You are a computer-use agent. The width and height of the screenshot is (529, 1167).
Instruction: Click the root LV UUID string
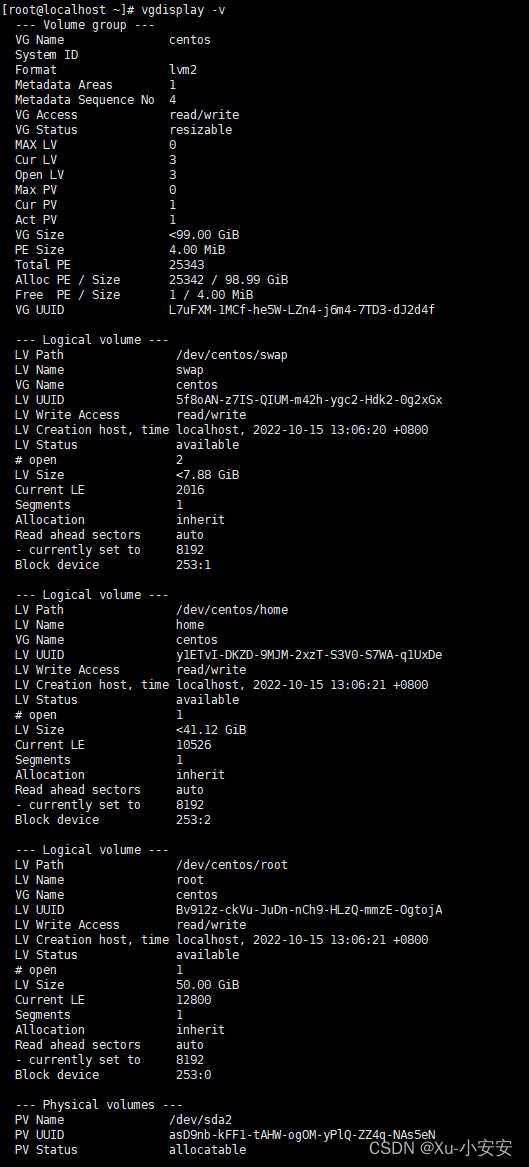point(309,909)
